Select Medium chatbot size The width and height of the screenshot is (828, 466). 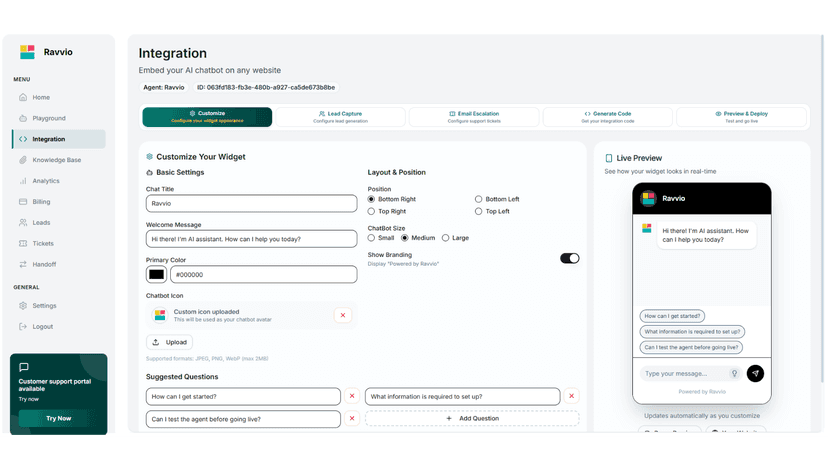(405, 238)
